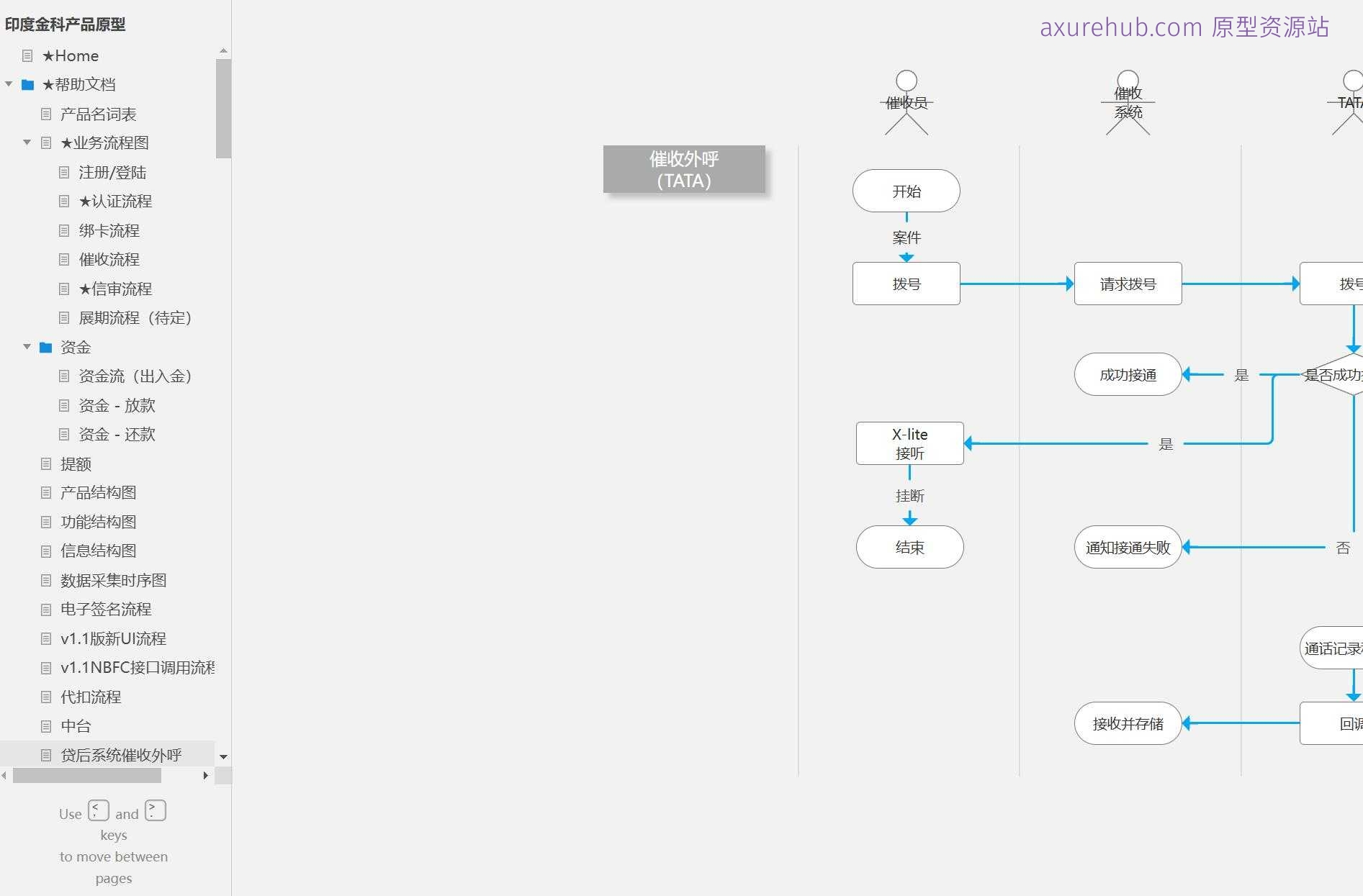The image size is (1363, 896).
Task: Click the sitemap horizontal scrollbar right arrow
Action: [x=206, y=775]
